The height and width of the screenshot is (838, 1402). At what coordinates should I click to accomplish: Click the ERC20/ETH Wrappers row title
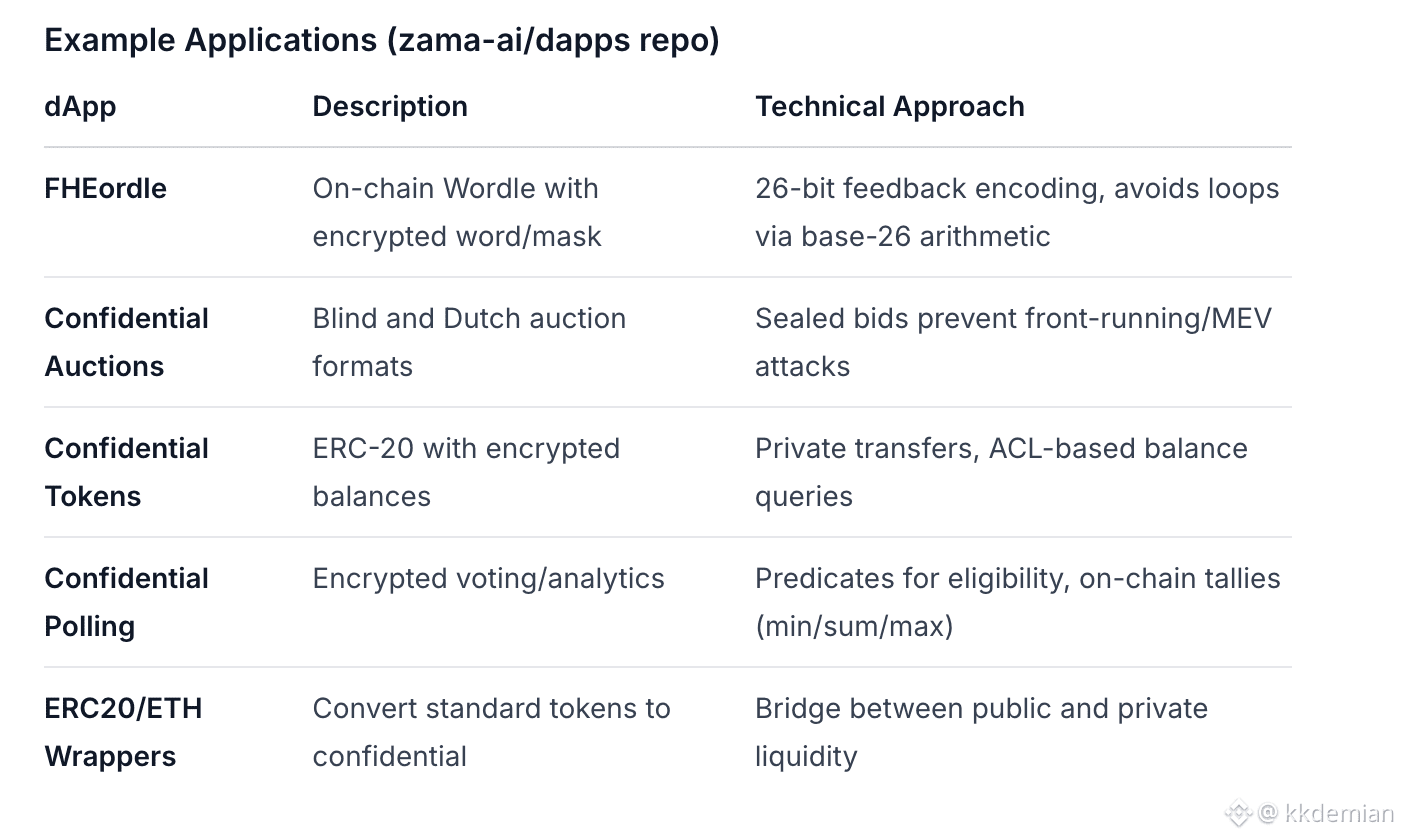[123, 732]
